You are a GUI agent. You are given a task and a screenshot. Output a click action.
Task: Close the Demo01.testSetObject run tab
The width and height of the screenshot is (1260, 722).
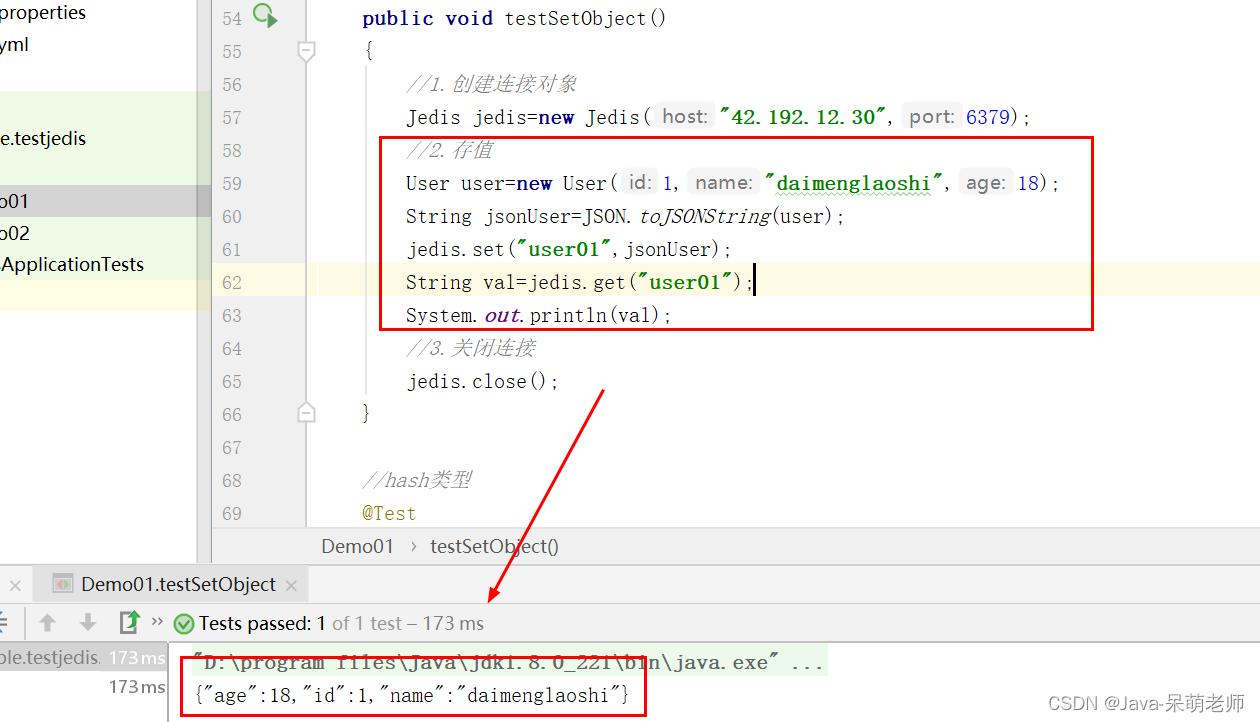click(x=291, y=585)
